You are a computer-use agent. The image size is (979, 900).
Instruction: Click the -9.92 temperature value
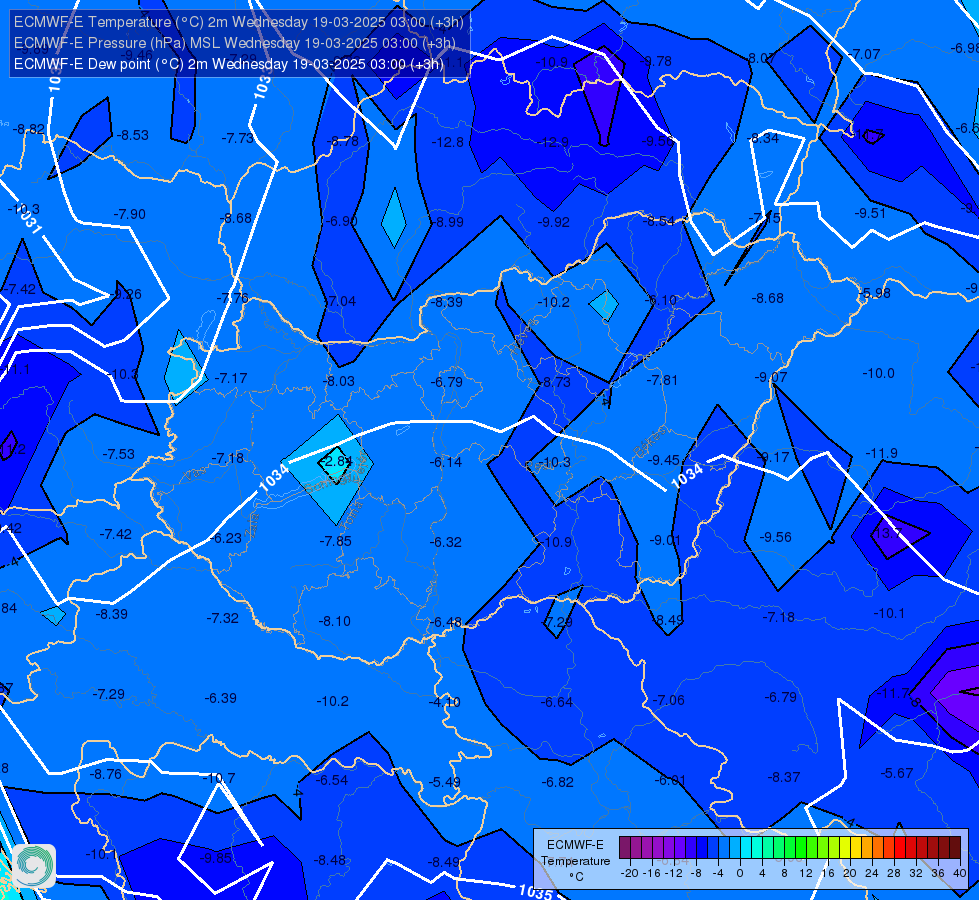tap(554, 222)
